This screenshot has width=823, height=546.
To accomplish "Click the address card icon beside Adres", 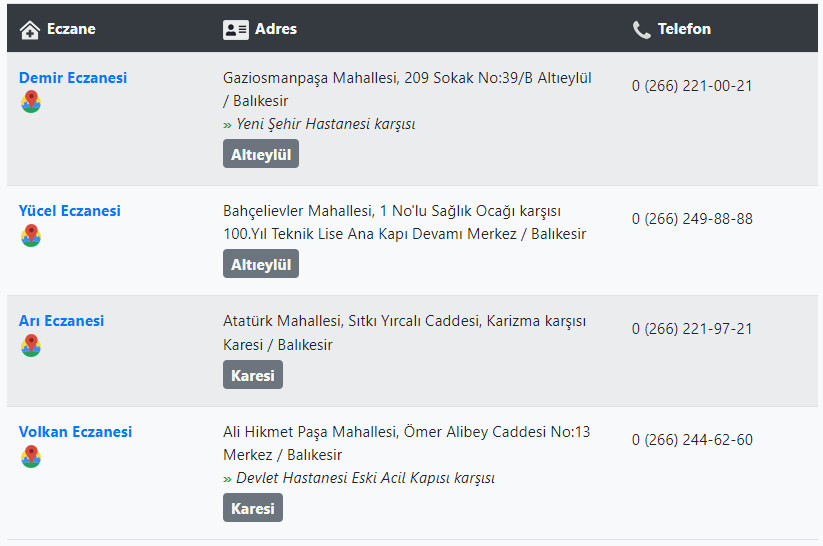I will coord(236,30).
